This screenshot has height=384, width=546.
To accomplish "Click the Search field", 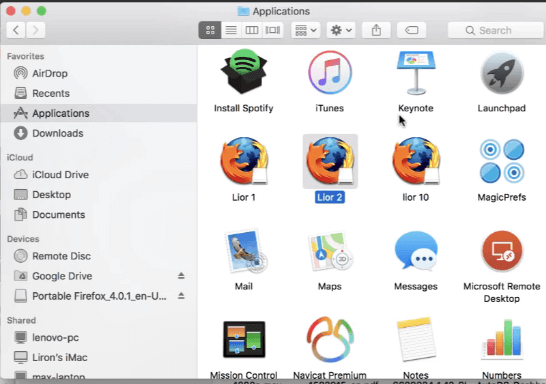I will click(x=496, y=30).
